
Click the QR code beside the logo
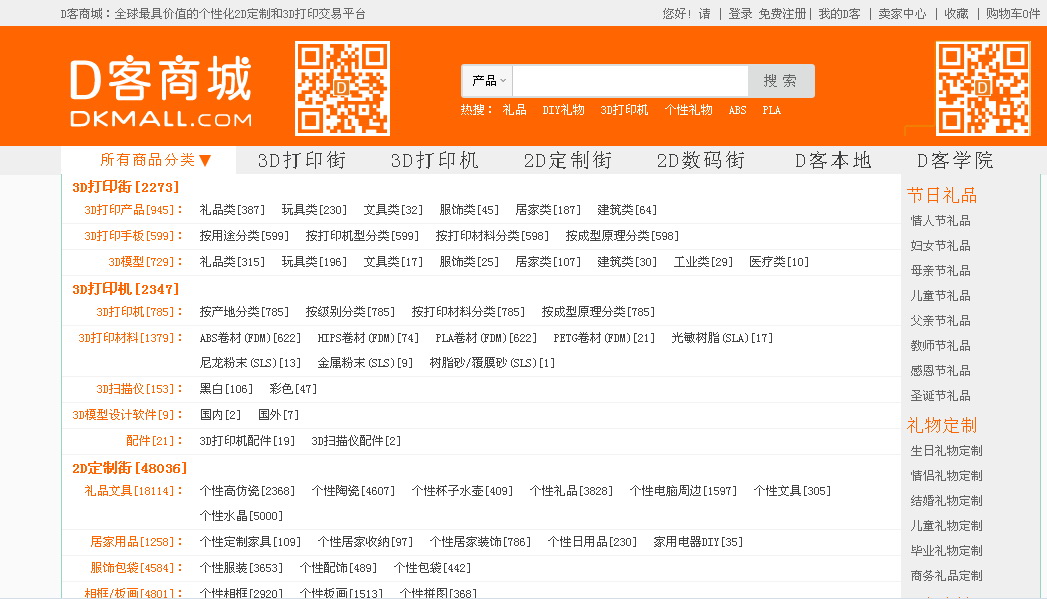click(343, 89)
